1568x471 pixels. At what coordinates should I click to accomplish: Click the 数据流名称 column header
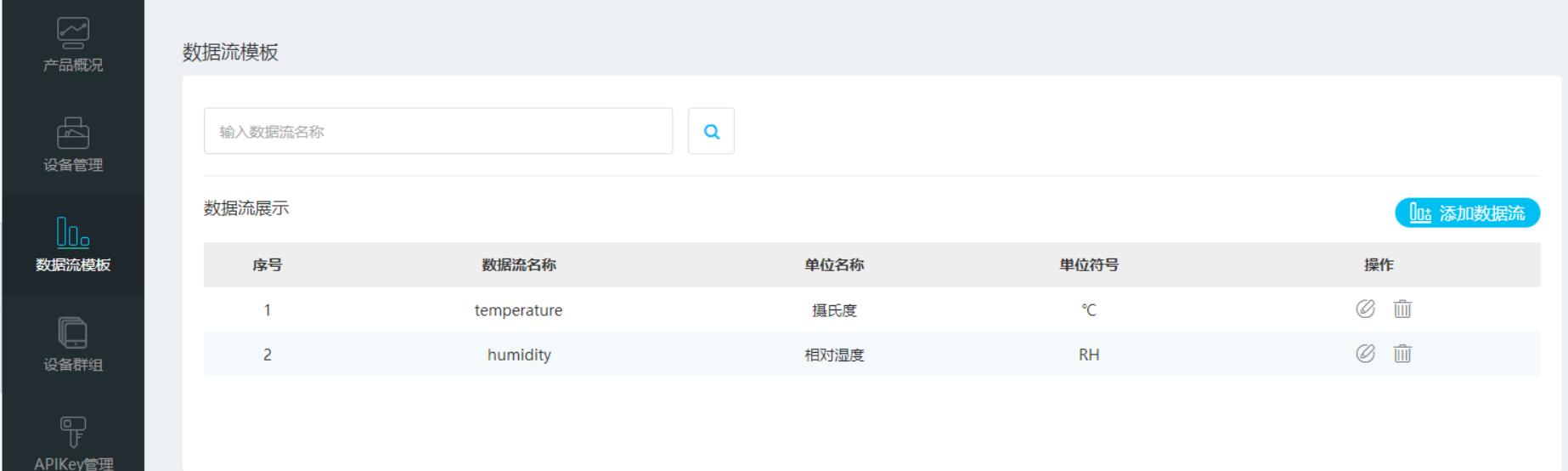coord(519,265)
